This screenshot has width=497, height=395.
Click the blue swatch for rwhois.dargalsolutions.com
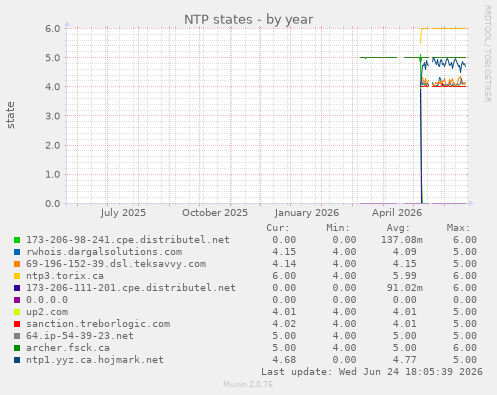[17, 252]
